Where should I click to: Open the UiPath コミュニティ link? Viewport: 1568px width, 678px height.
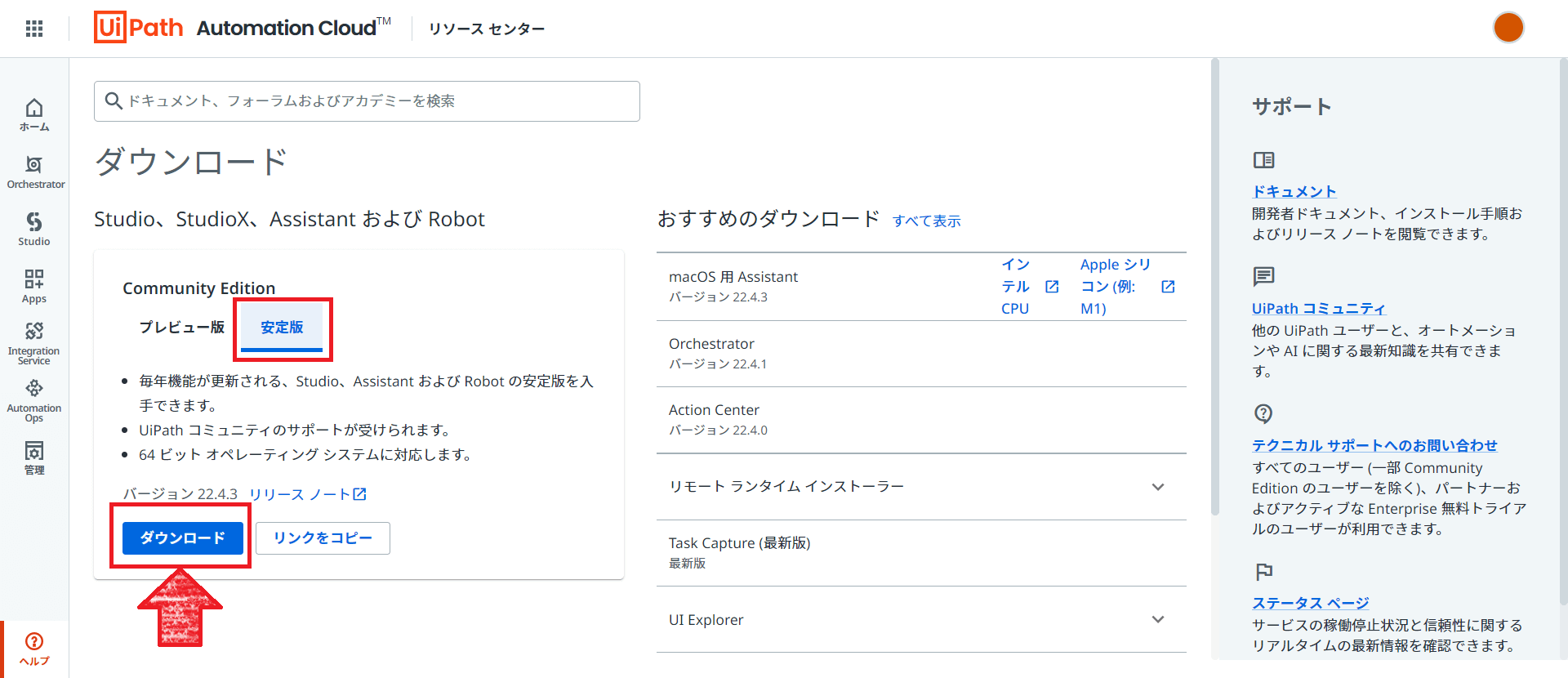(x=1319, y=308)
